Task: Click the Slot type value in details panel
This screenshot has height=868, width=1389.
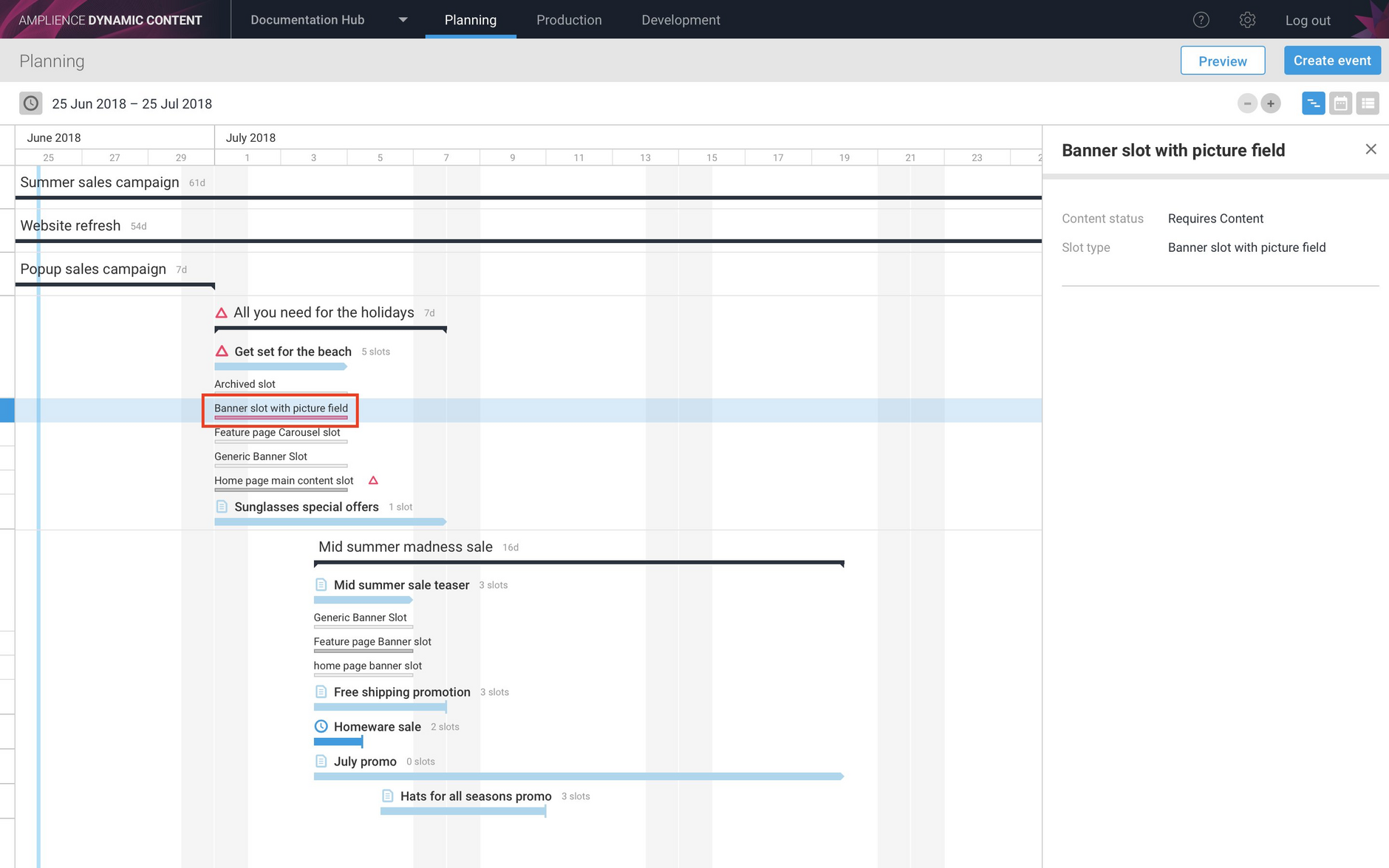Action: 1246,247
